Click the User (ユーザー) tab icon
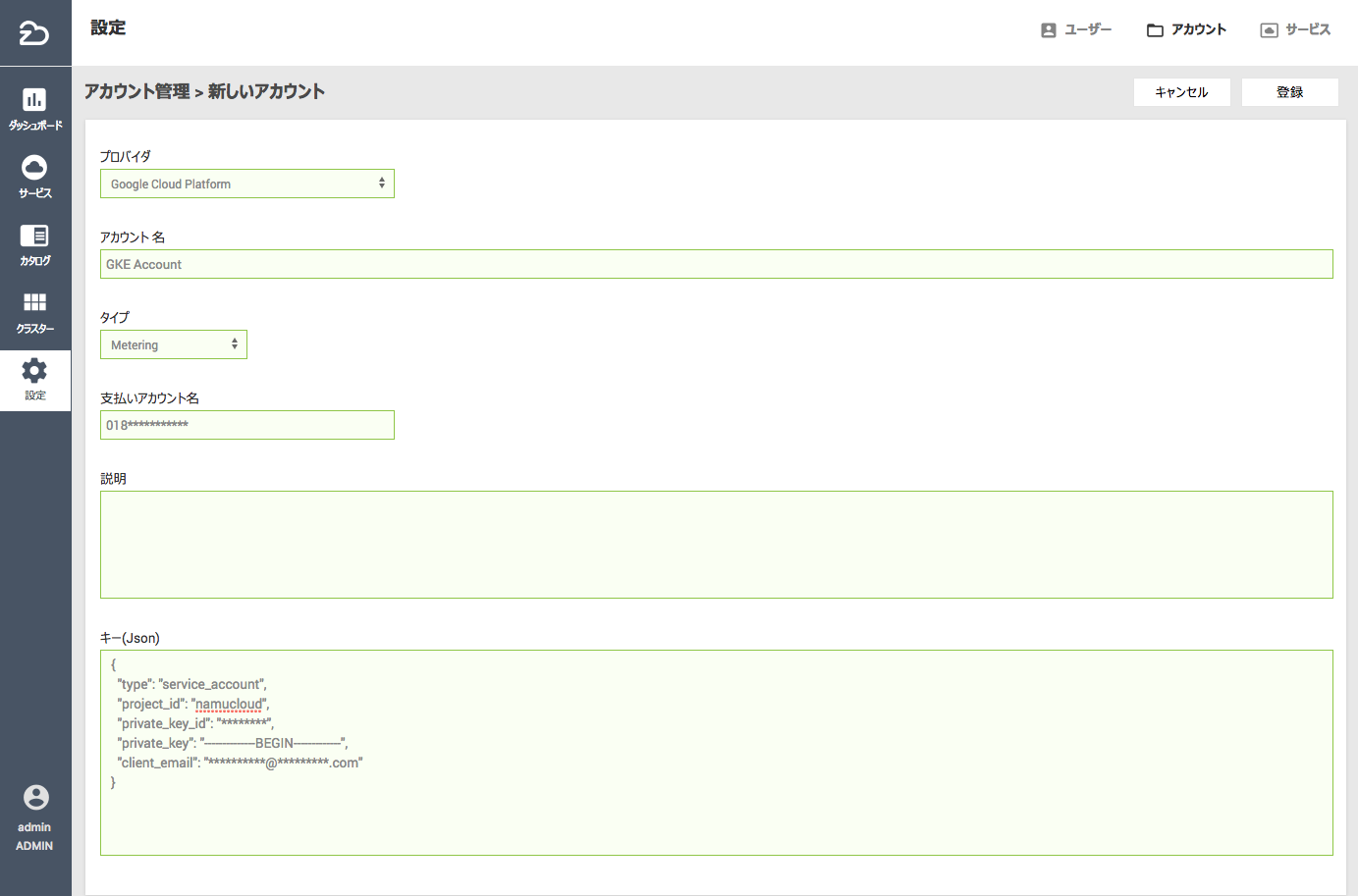The image size is (1358, 896). [1049, 30]
